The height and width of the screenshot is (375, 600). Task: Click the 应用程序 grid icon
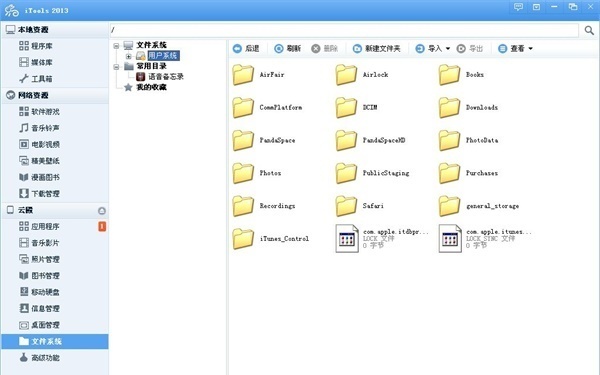click(24, 226)
